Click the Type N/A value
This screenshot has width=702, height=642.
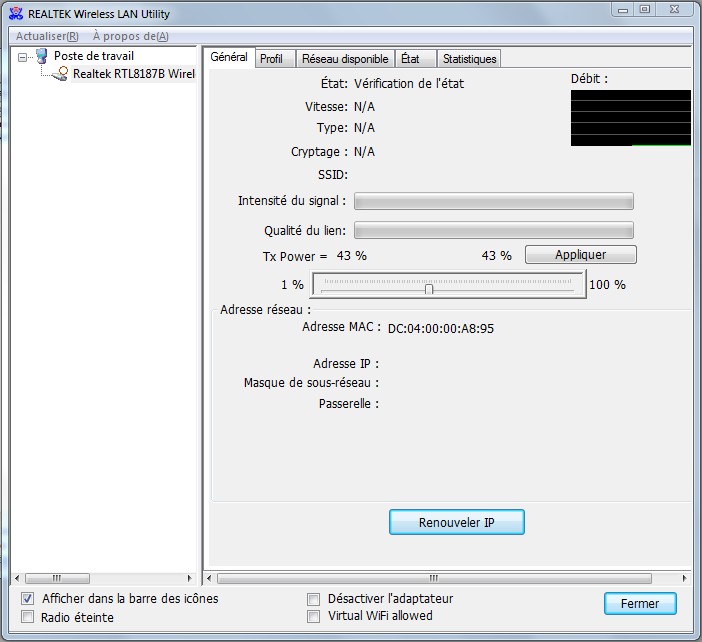(x=364, y=128)
